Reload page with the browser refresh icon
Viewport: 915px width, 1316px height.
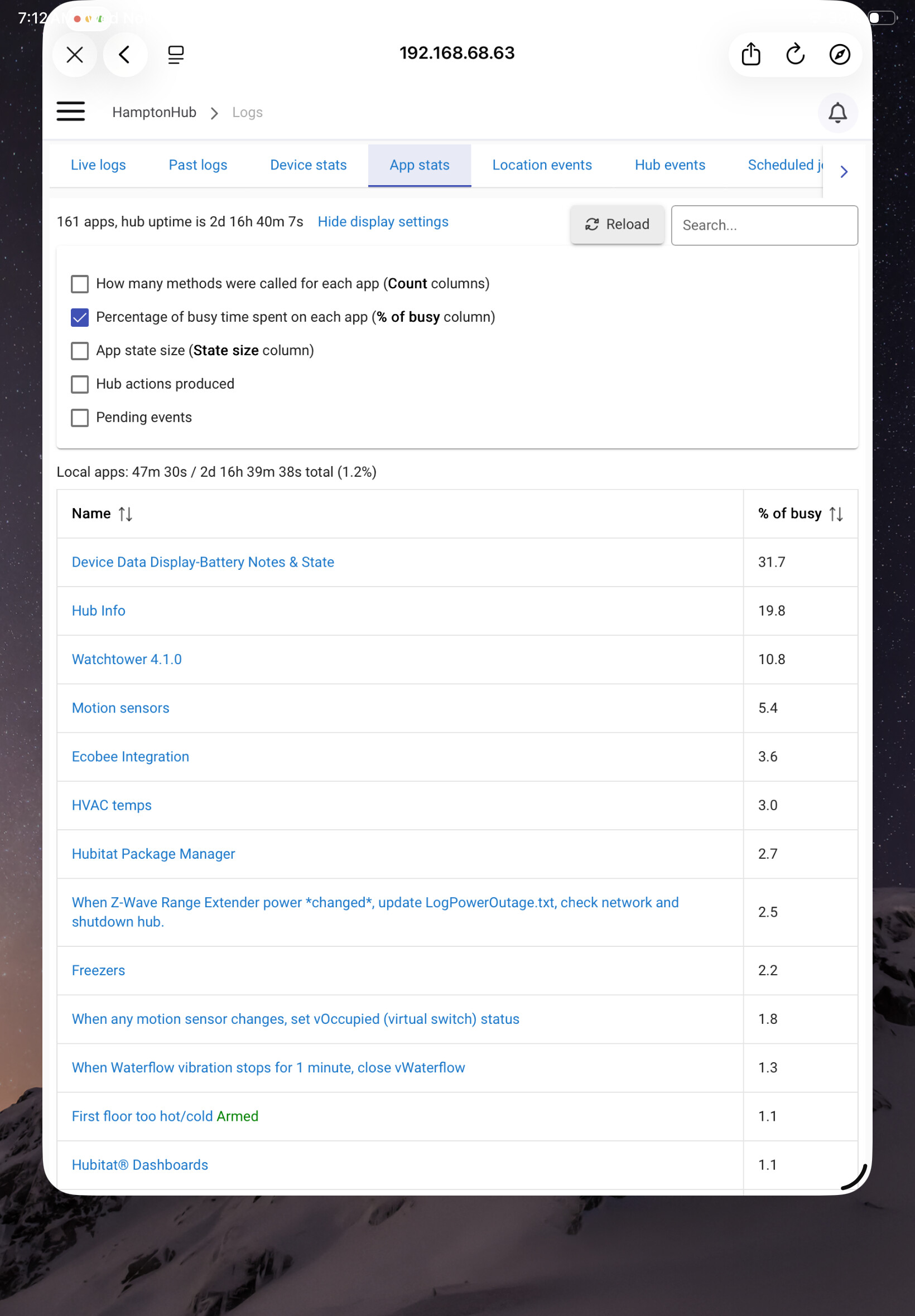(x=794, y=55)
